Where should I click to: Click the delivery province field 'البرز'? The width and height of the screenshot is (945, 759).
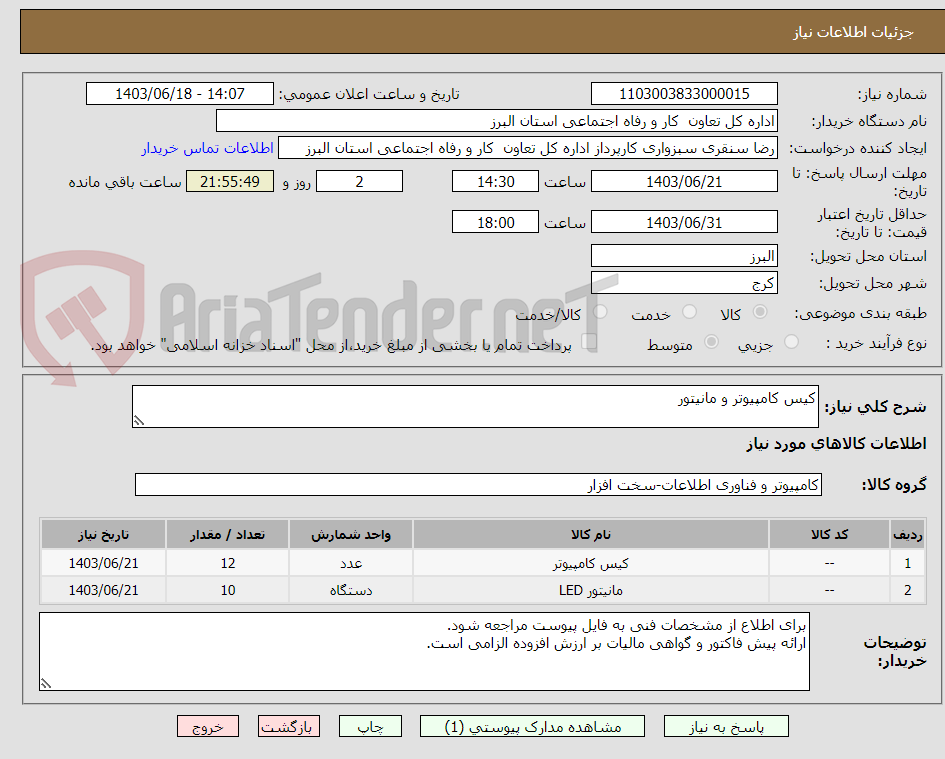pyautogui.click(x=684, y=256)
